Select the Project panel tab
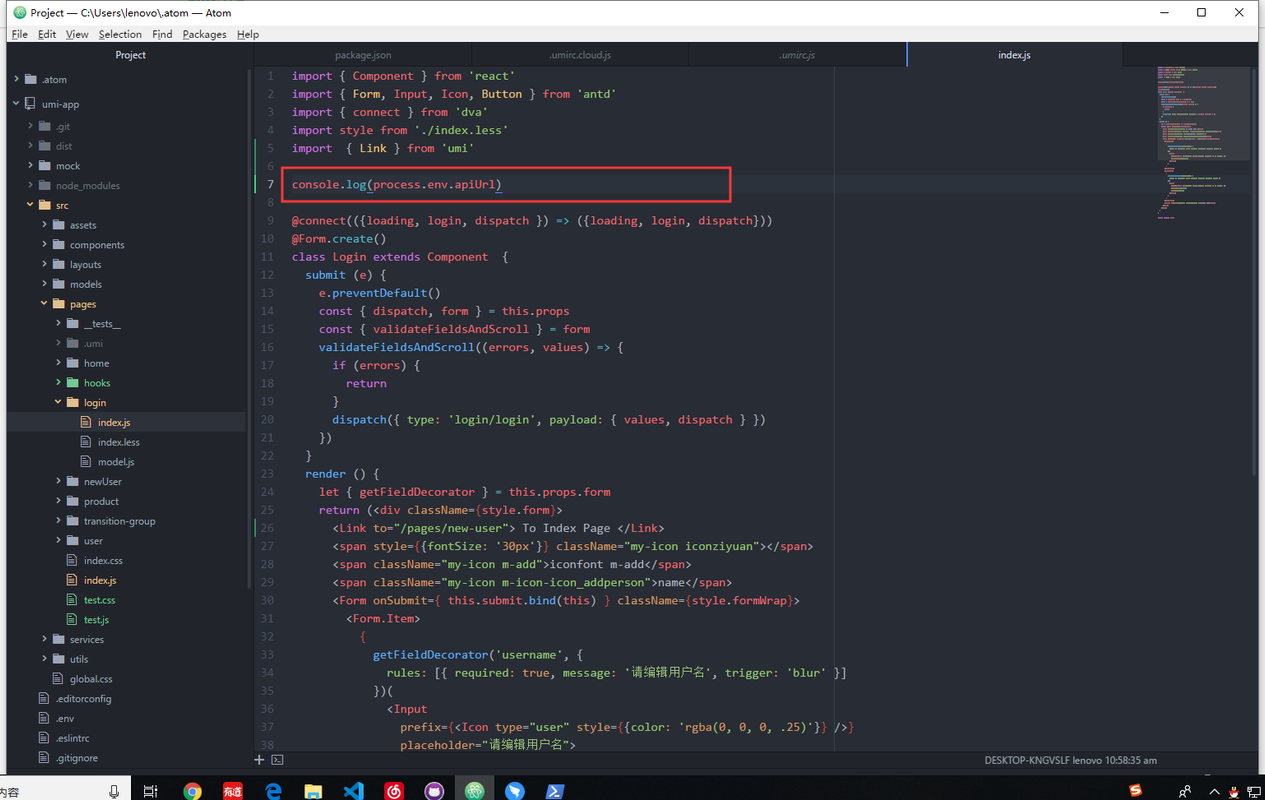The width and height of the screenshot is (1265, 800). pyautogui.click(x=130, y=55)
